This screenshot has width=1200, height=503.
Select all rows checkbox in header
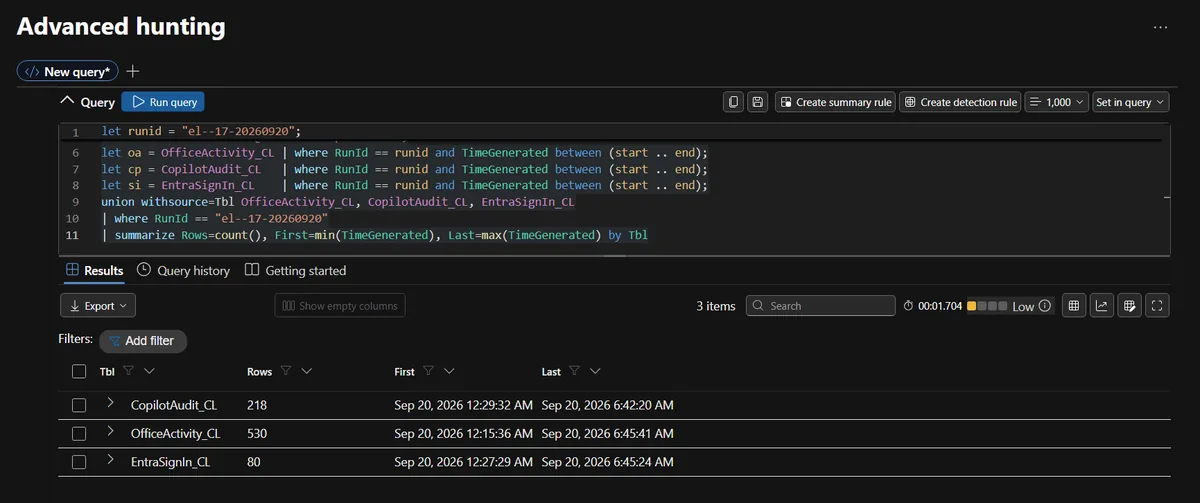(x=79, y=372)
